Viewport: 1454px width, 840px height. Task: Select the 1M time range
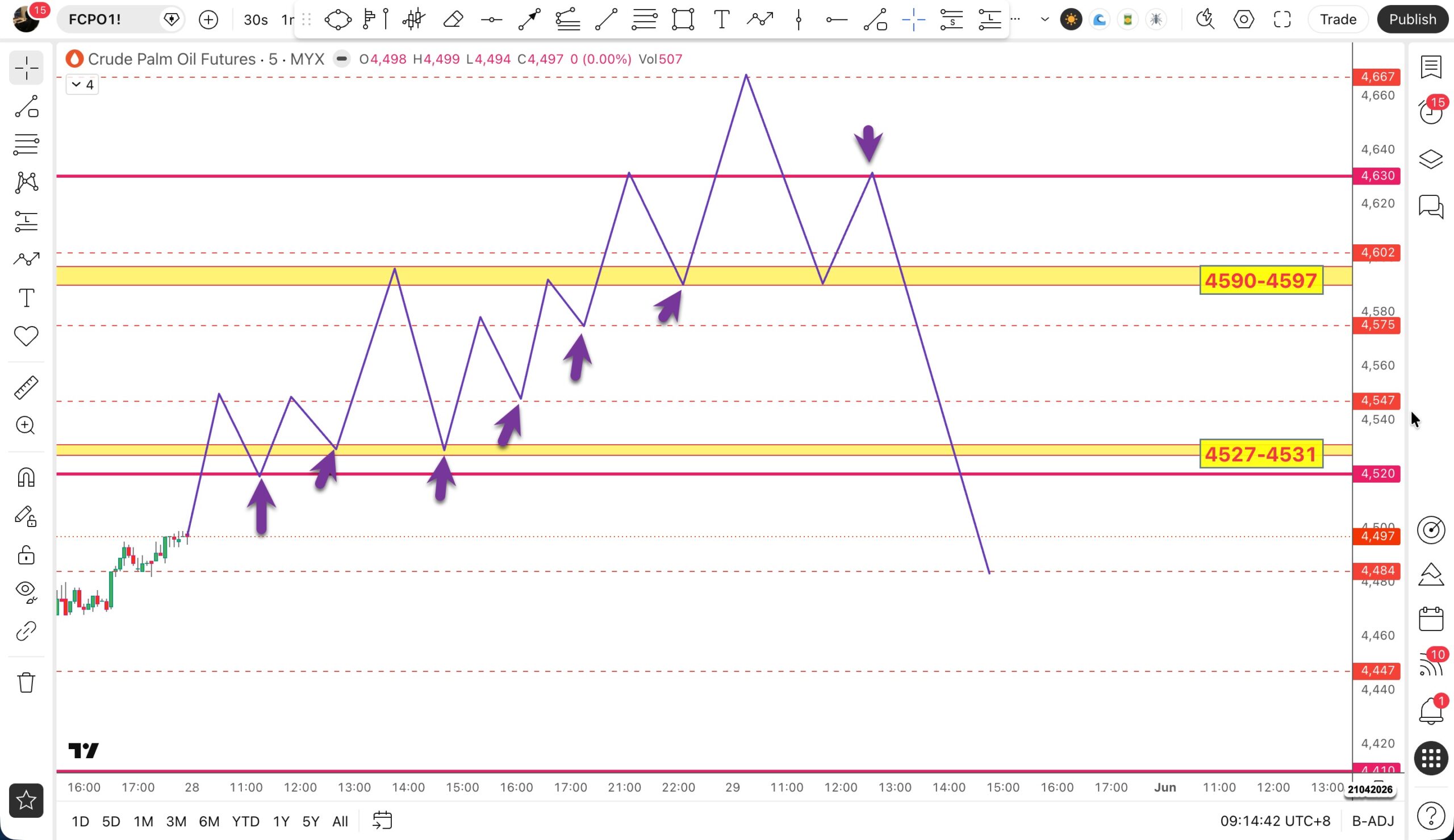tap(143, 821)
